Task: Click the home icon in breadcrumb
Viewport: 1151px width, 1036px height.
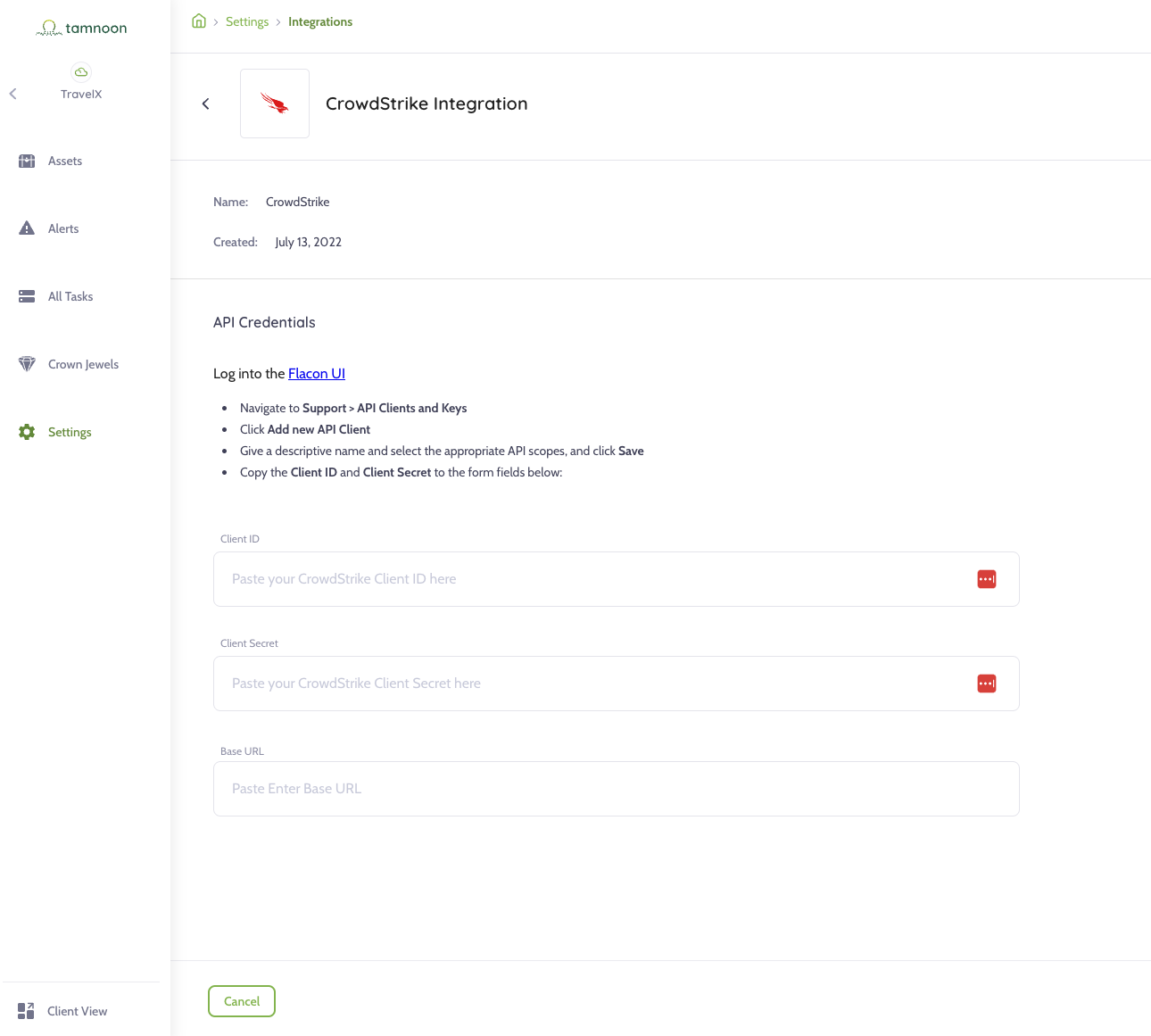Action: pyautogui.click(x=199, y=21)
